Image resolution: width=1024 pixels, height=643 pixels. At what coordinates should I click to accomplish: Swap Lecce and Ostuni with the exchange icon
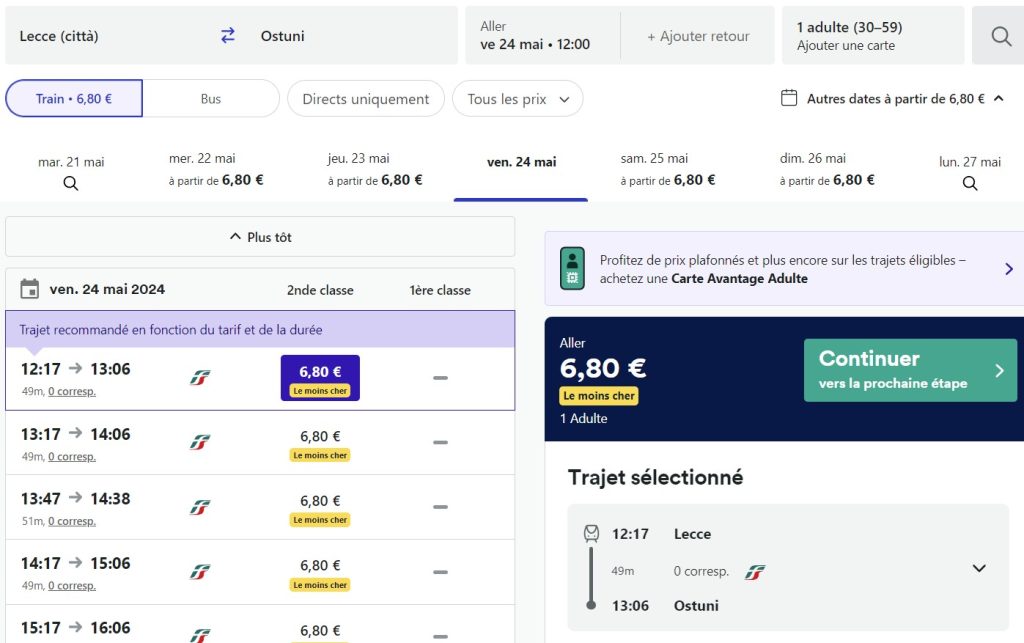[x=227, y=35]
